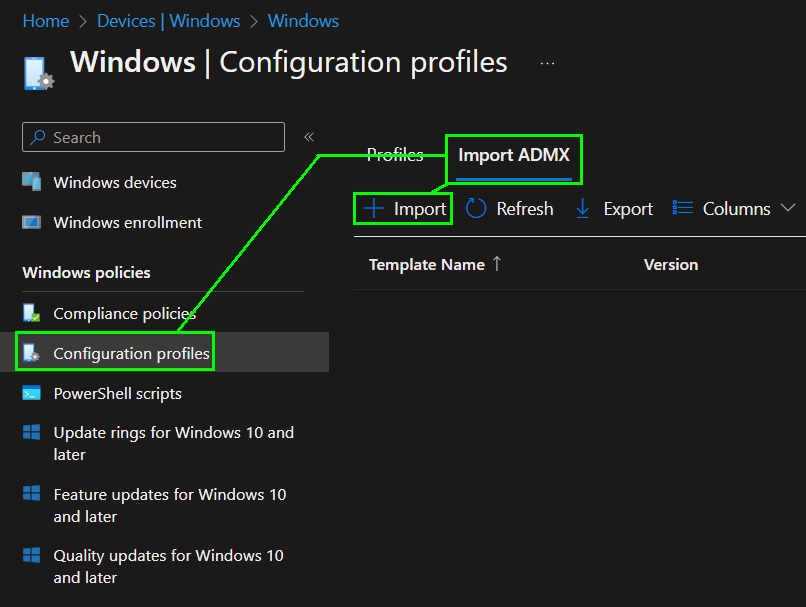Sort by Template Name column header
The height and width of the screenshot is (607, 806).
coord(427,264)
